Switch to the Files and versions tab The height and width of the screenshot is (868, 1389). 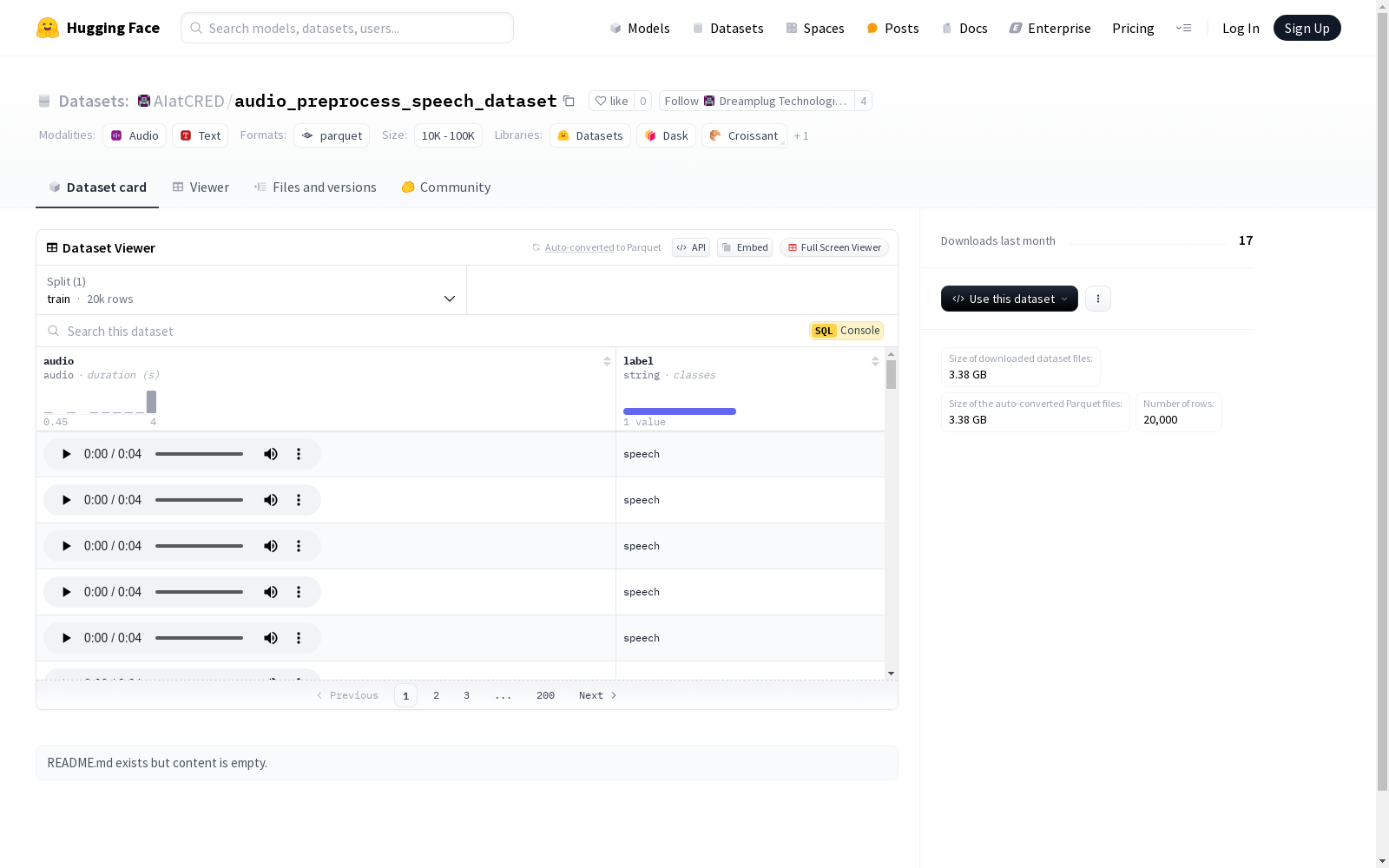[x=315, y=187]
